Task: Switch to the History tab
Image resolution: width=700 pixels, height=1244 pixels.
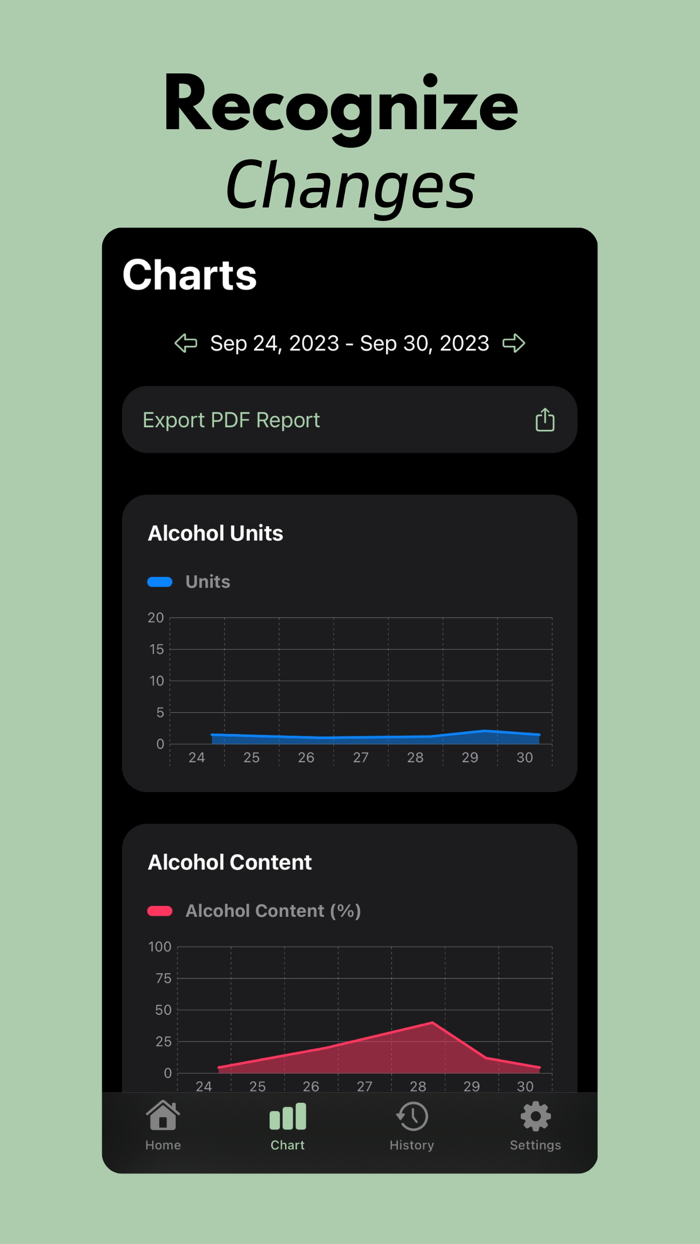Action: coord(411,1145)
